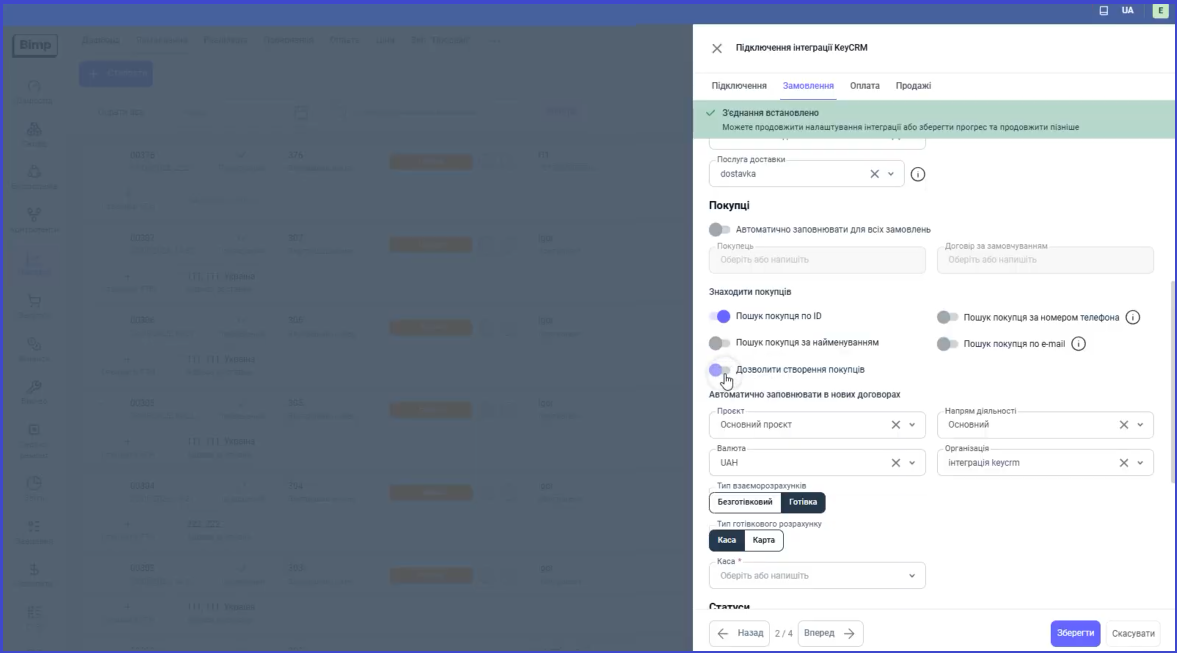The width and height of the screenshot is (1177, 653).
Task: Click the panel title Підключення інтеграції KeyCRM
Action: tap(802, 48)
